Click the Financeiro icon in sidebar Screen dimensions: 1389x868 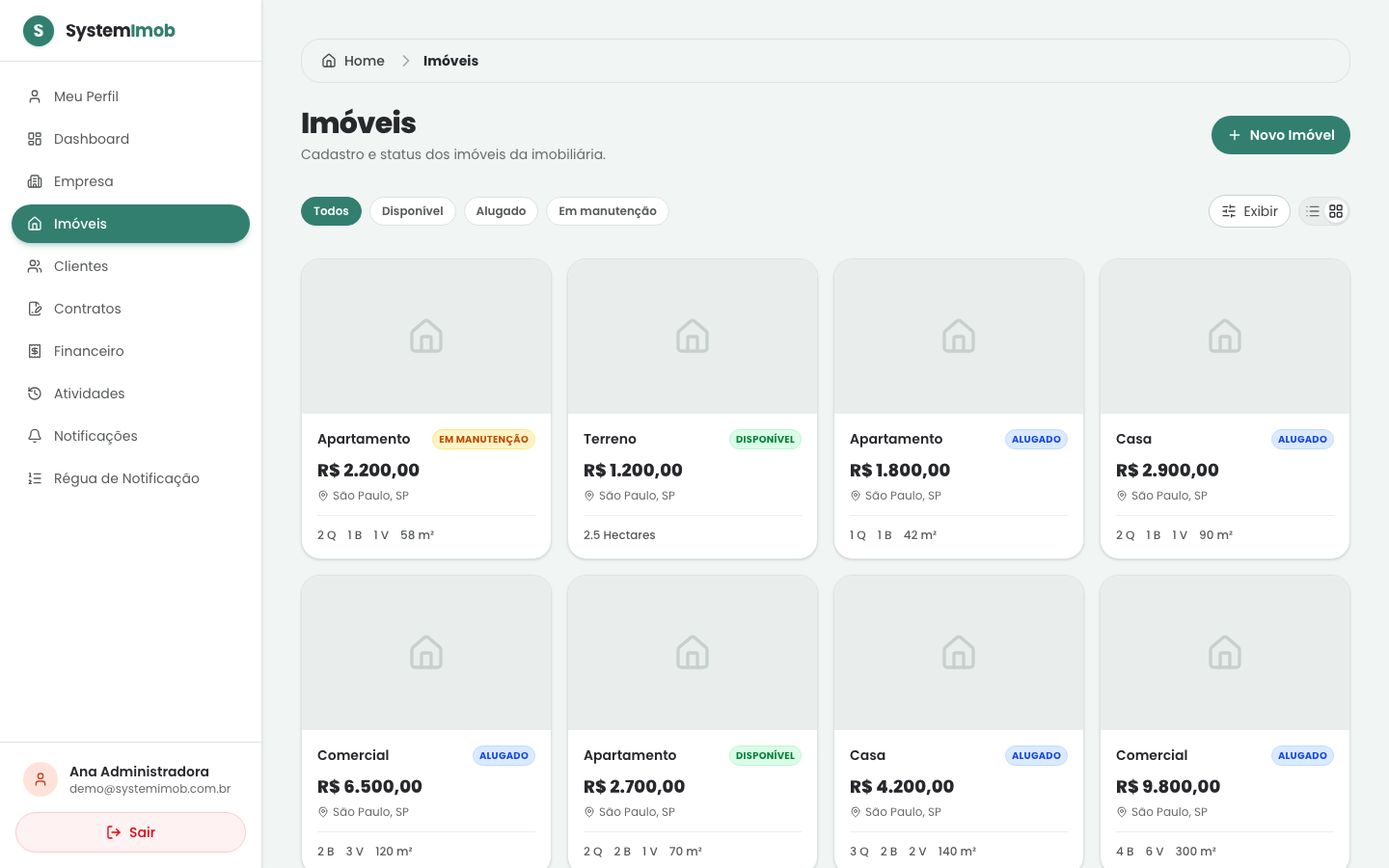(x=35, y=351)
